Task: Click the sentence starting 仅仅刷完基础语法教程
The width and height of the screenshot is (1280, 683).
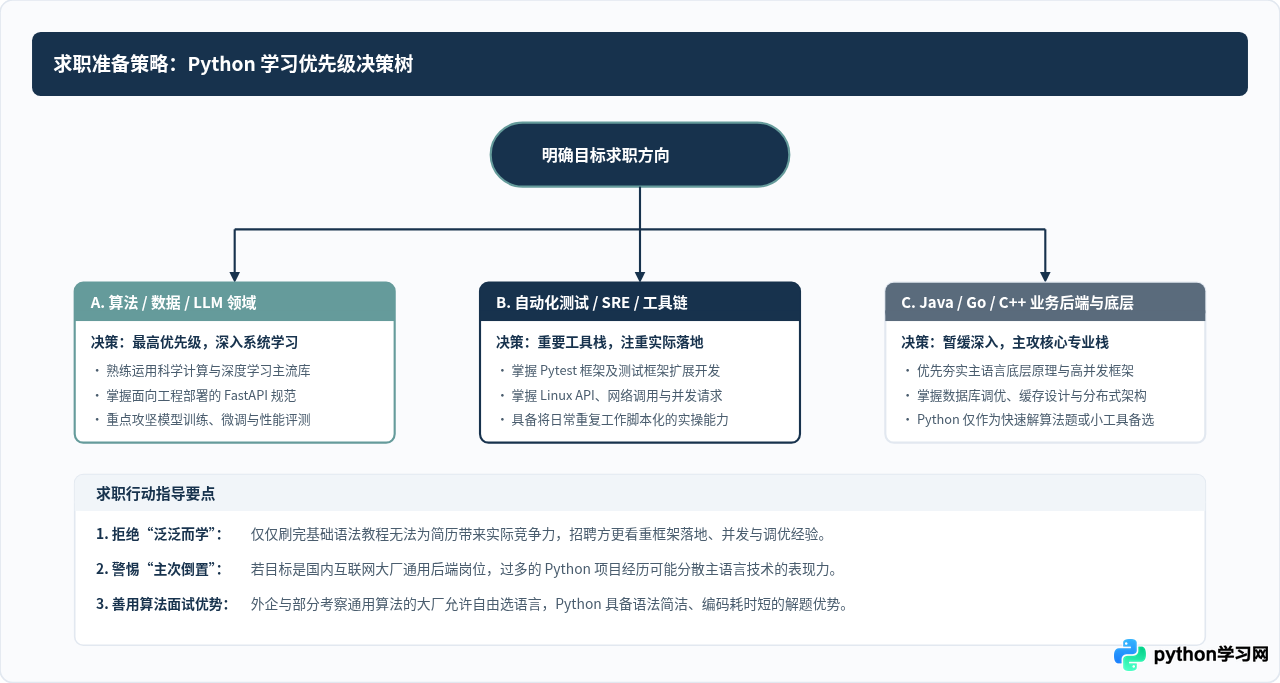Action: click(x=539, y=534)
